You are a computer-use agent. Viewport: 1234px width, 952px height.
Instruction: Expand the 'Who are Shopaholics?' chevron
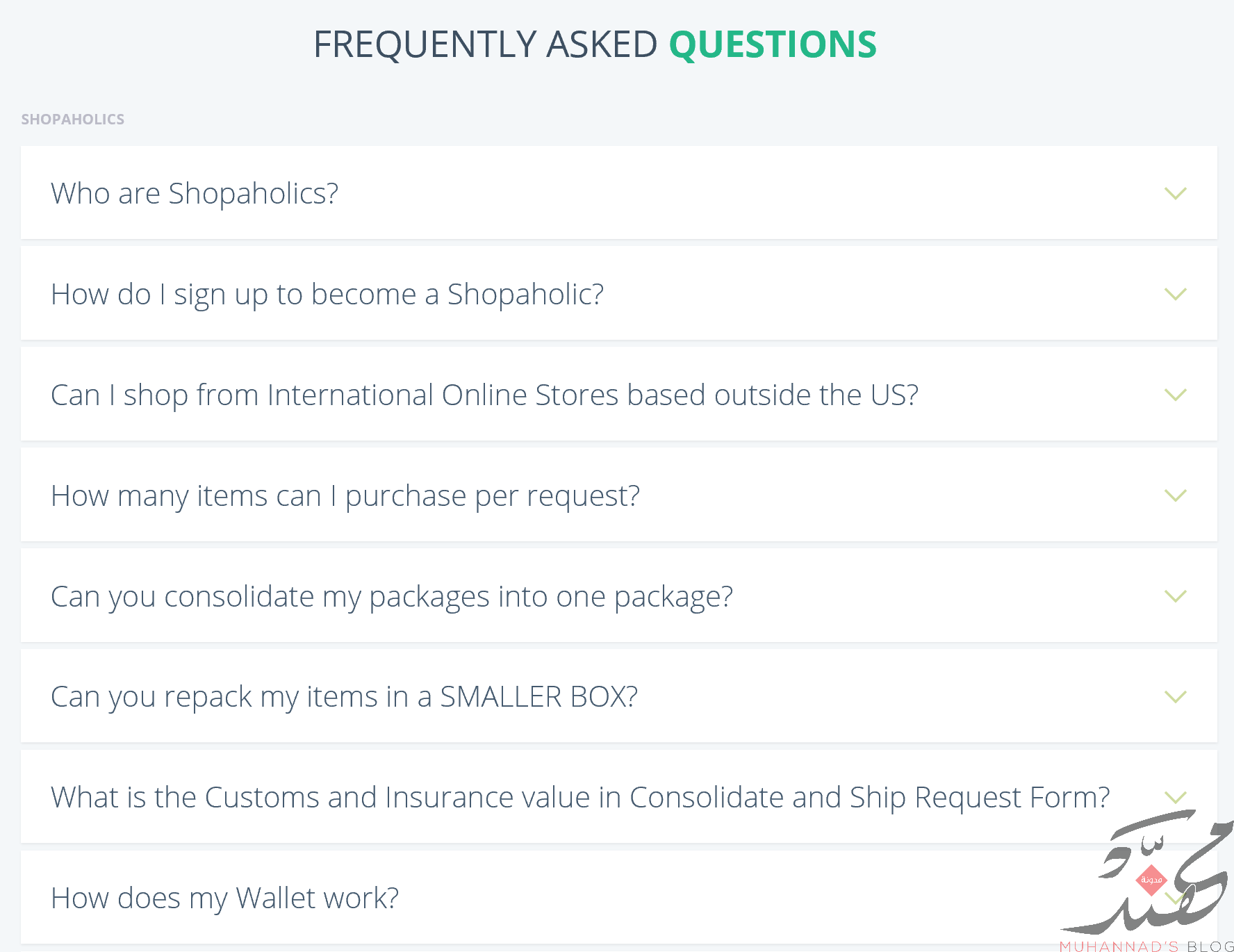click(x=1175, y=193)
